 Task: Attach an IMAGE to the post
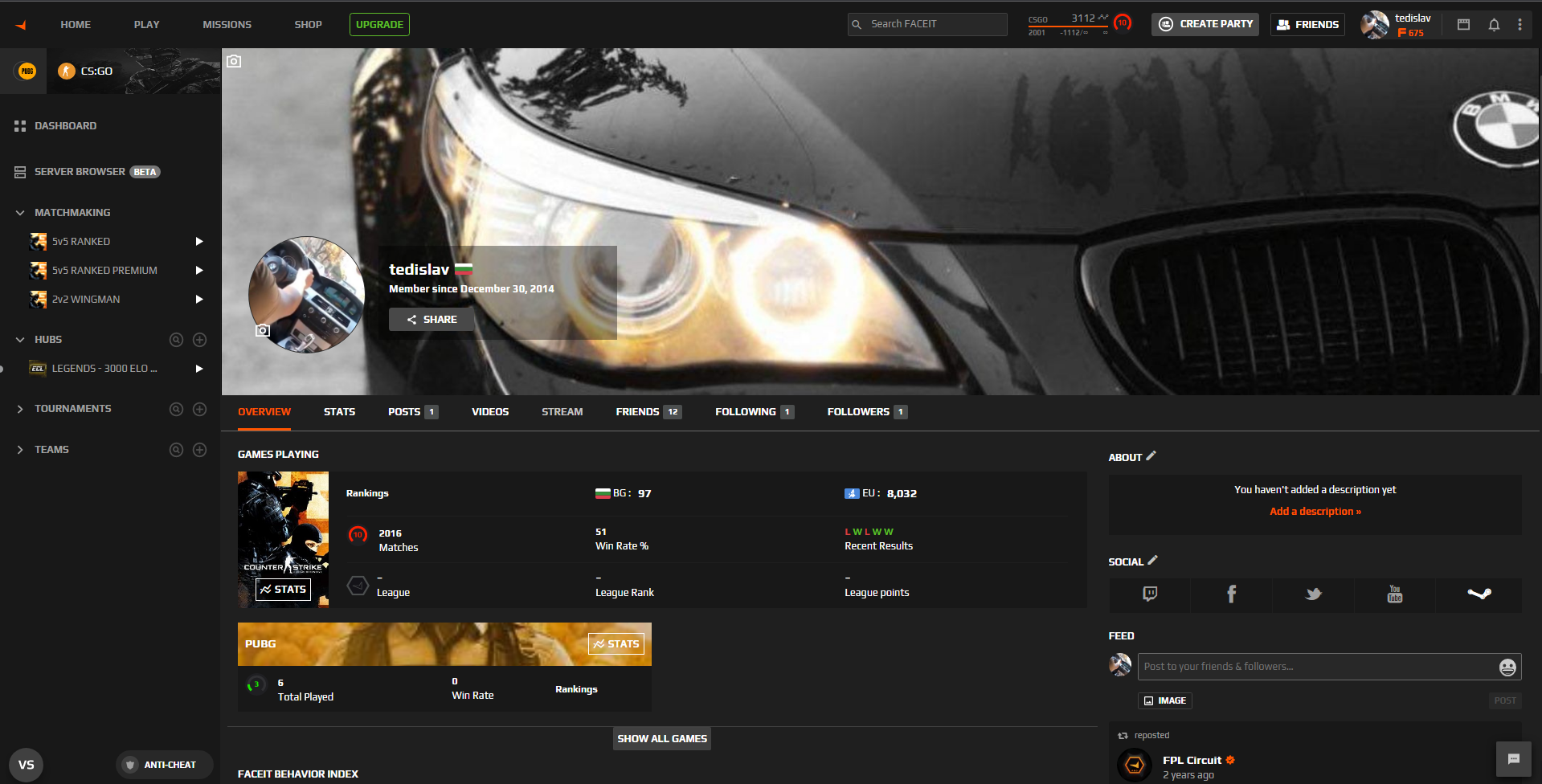(x=1165, y=701)
